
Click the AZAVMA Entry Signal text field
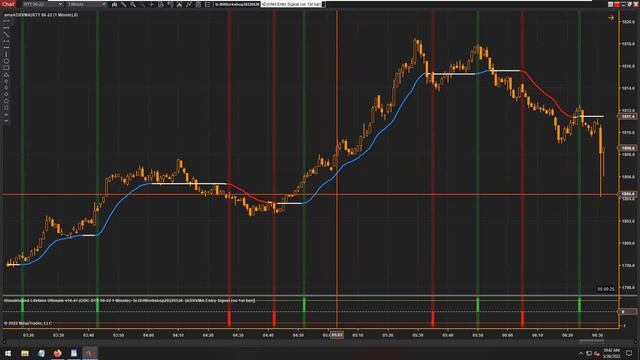click(291, 4)
